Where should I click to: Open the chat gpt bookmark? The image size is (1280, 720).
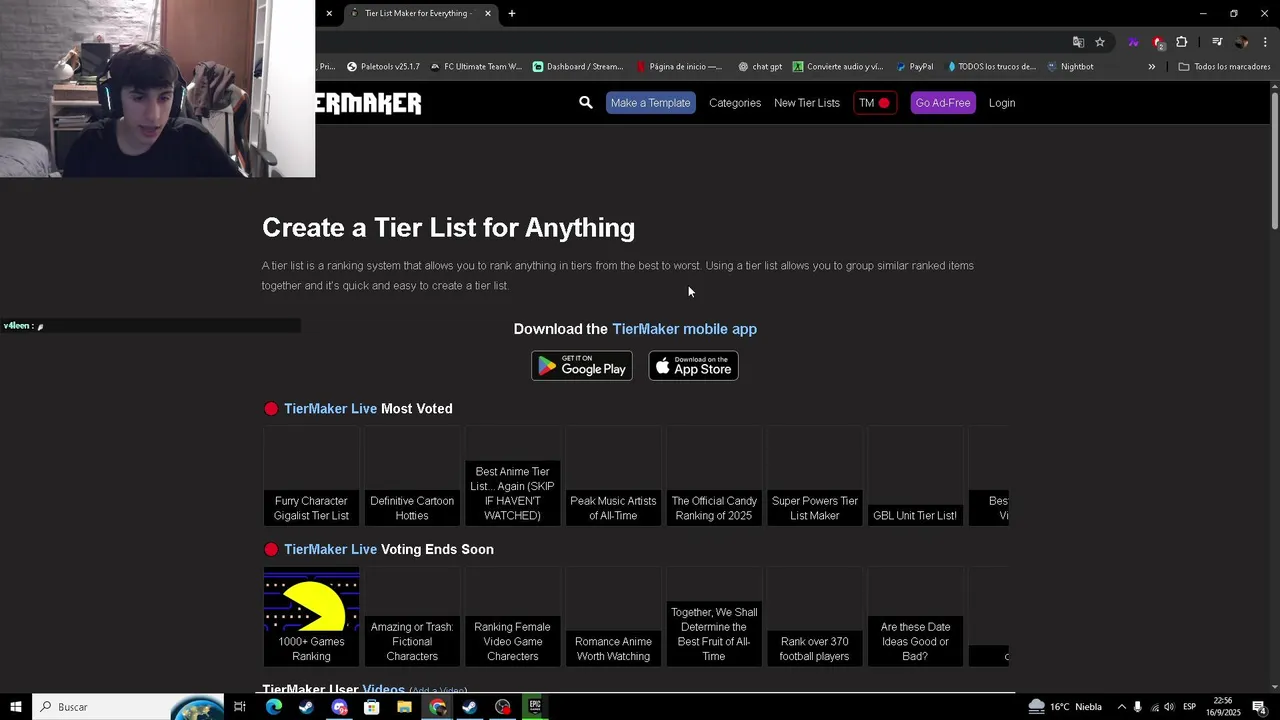click(760, 67)
